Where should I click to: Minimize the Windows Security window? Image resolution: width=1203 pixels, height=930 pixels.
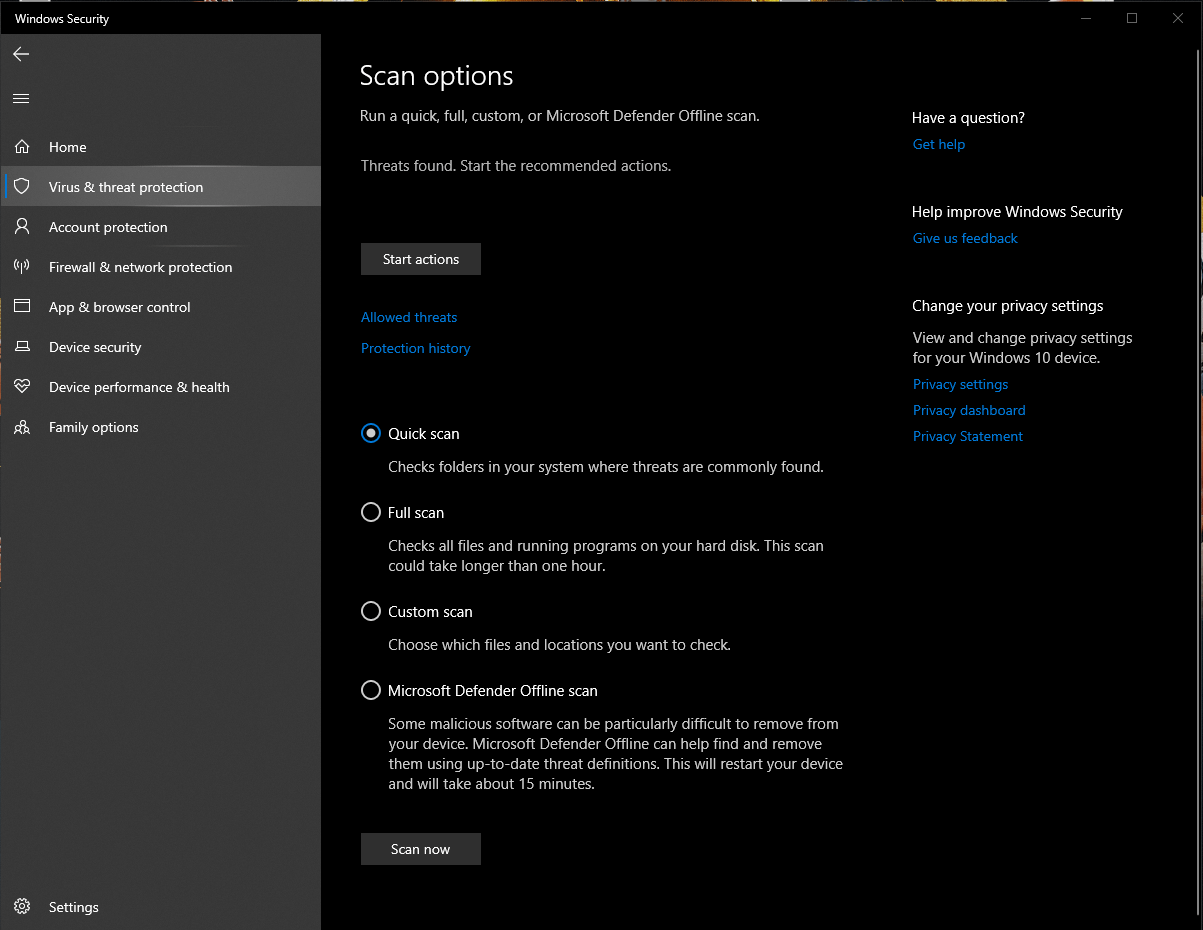pos(1086,18)
